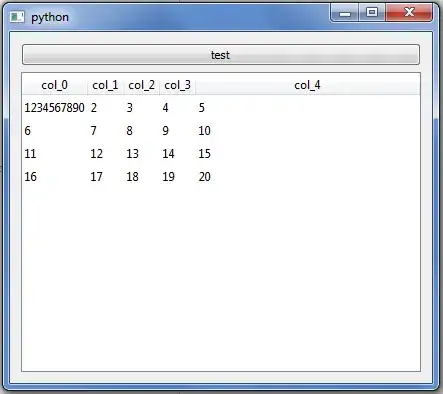Select the row starting with 16
This screenshot has height=394, width=443.
[221, 177]
